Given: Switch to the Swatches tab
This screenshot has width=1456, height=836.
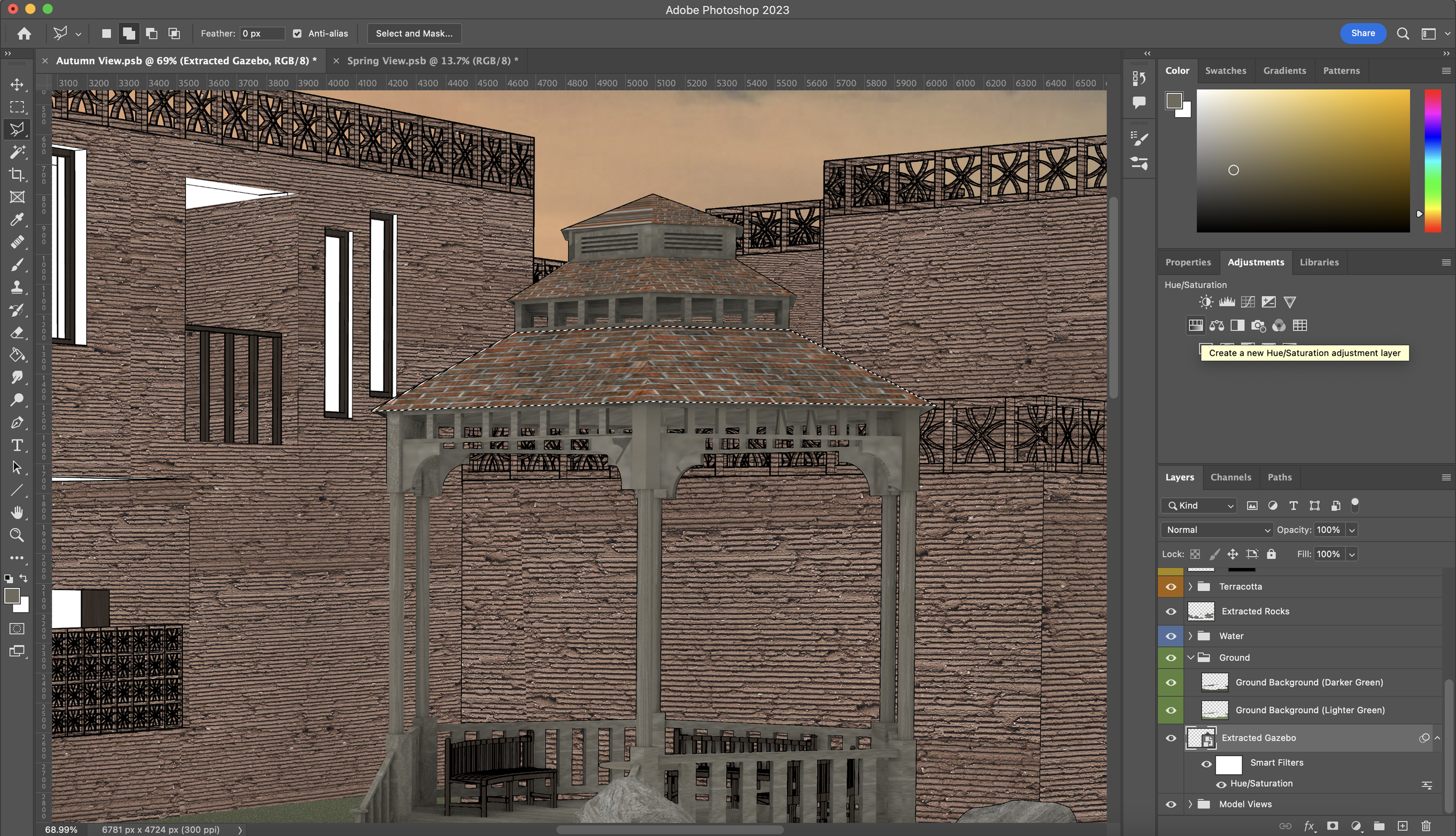Looking at the screenshot, I should pos(1225,70).
